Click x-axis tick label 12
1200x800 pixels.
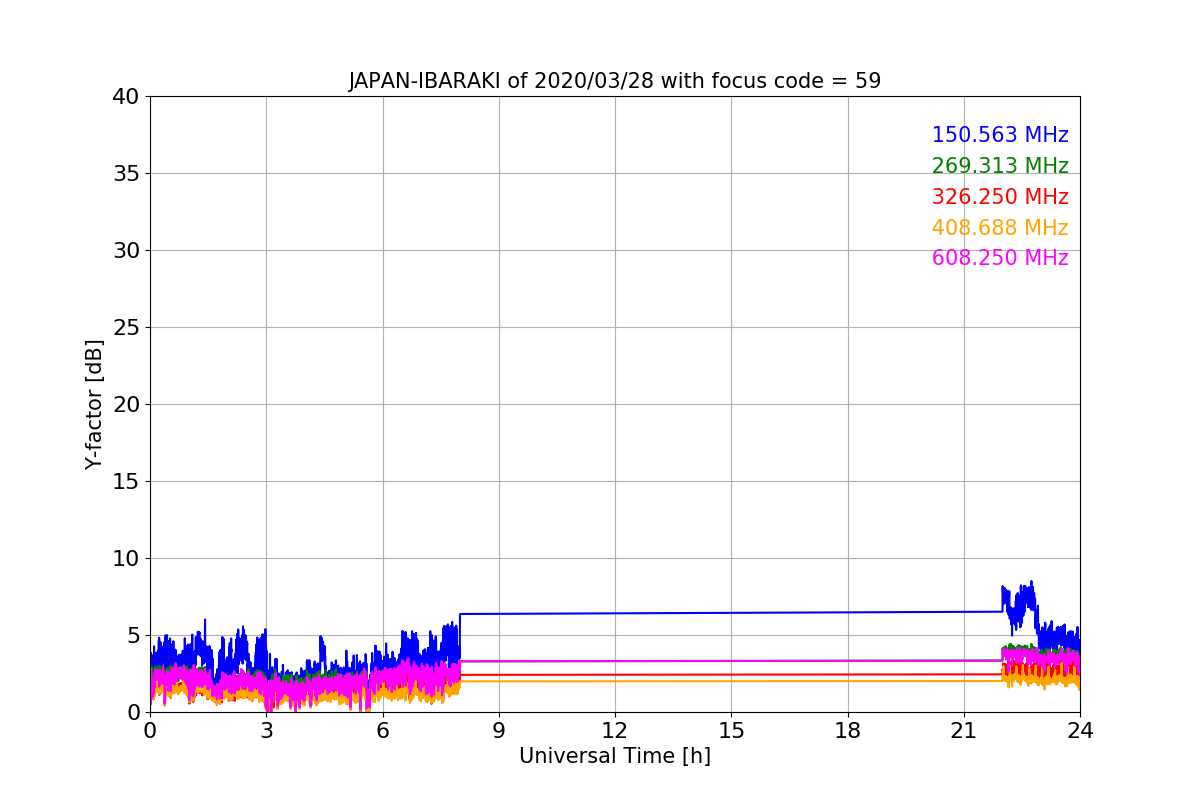coord(615,731)
